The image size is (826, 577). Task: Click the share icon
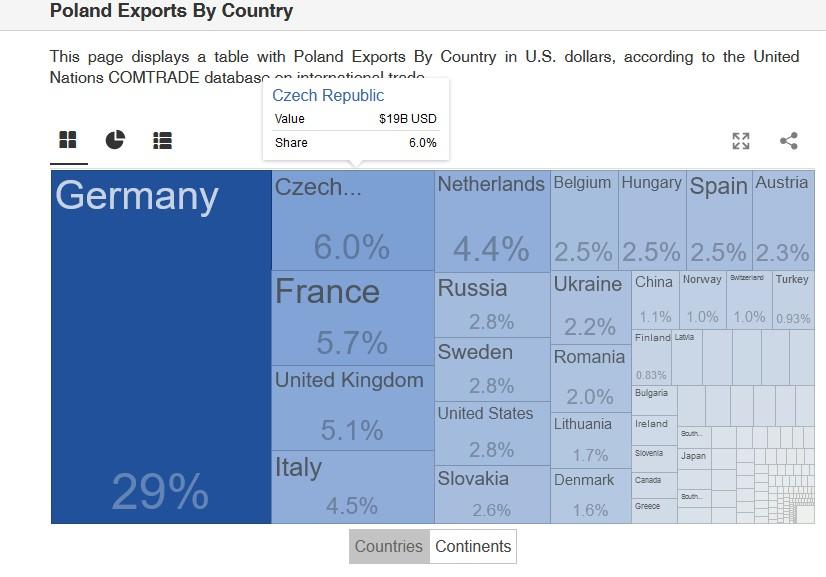click(x=789, y=141)
